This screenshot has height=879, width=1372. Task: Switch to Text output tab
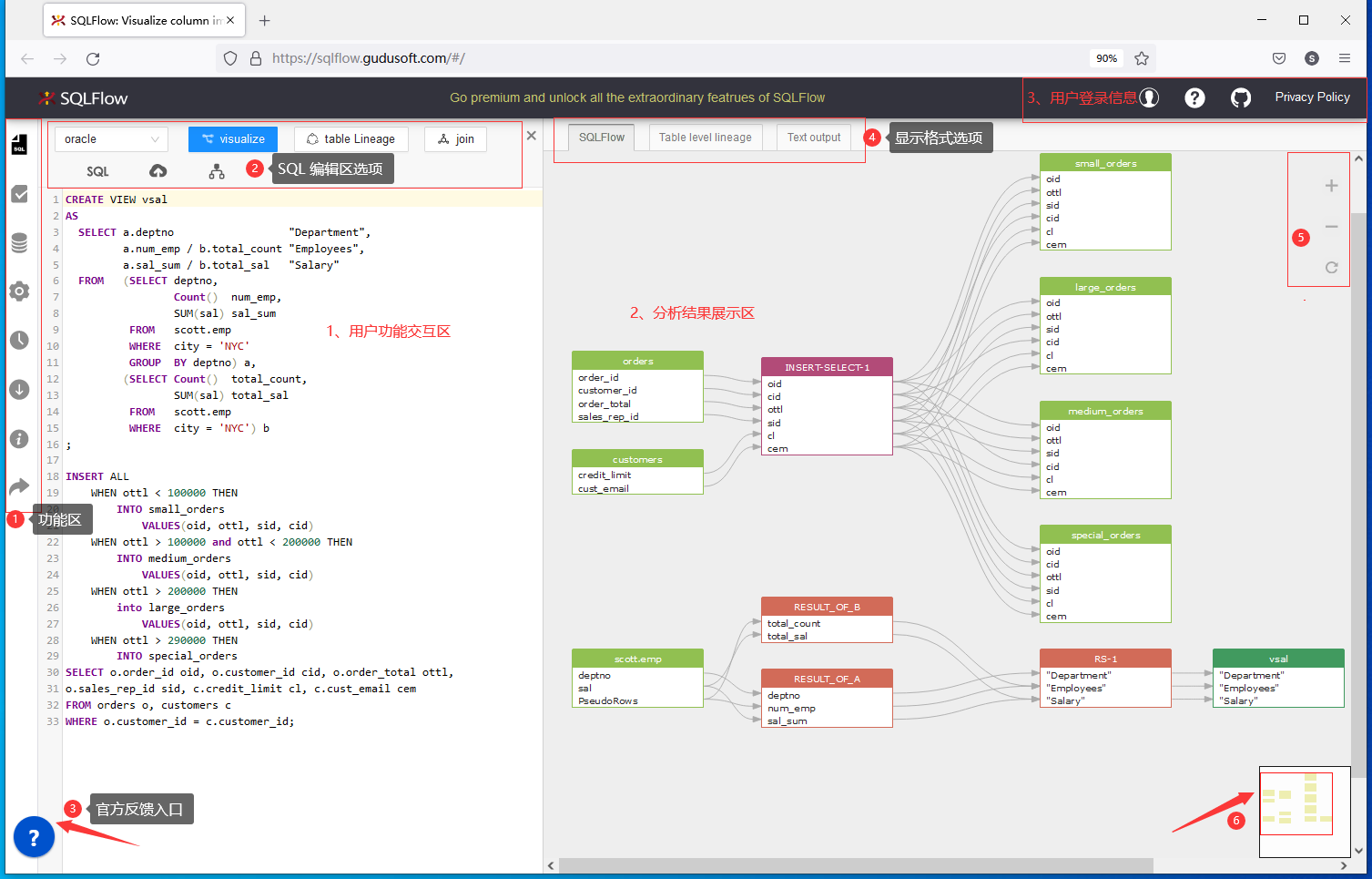click(x=814, y=138)
